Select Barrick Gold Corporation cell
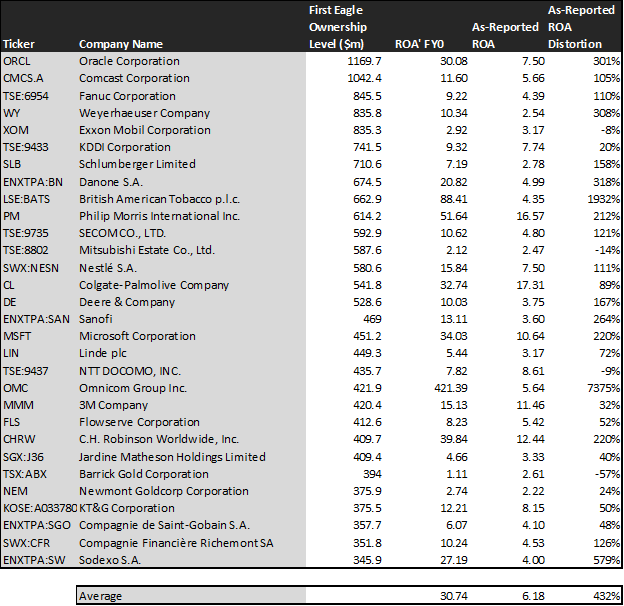Image resolution: width=624 pixels, height=606 pixels. point(144,474)
